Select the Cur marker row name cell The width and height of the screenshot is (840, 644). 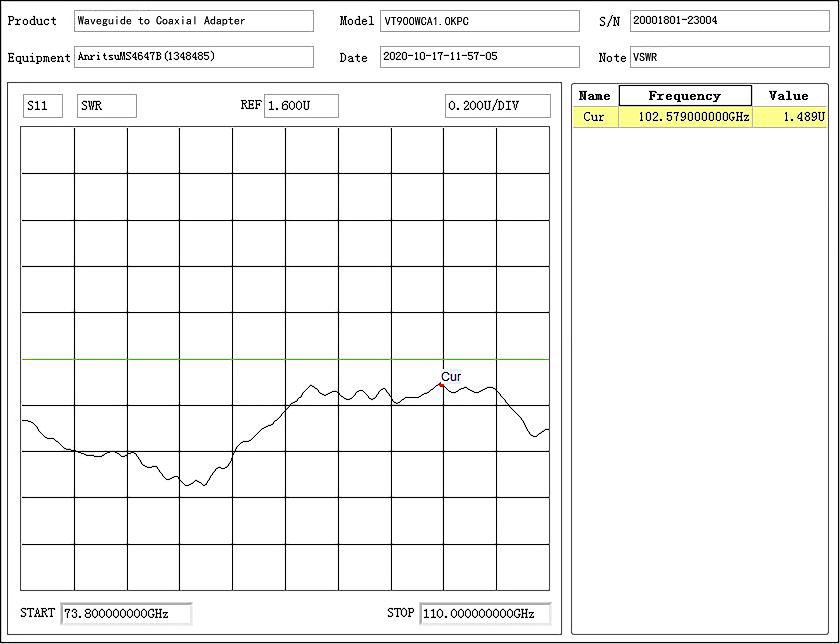point(595,117)
